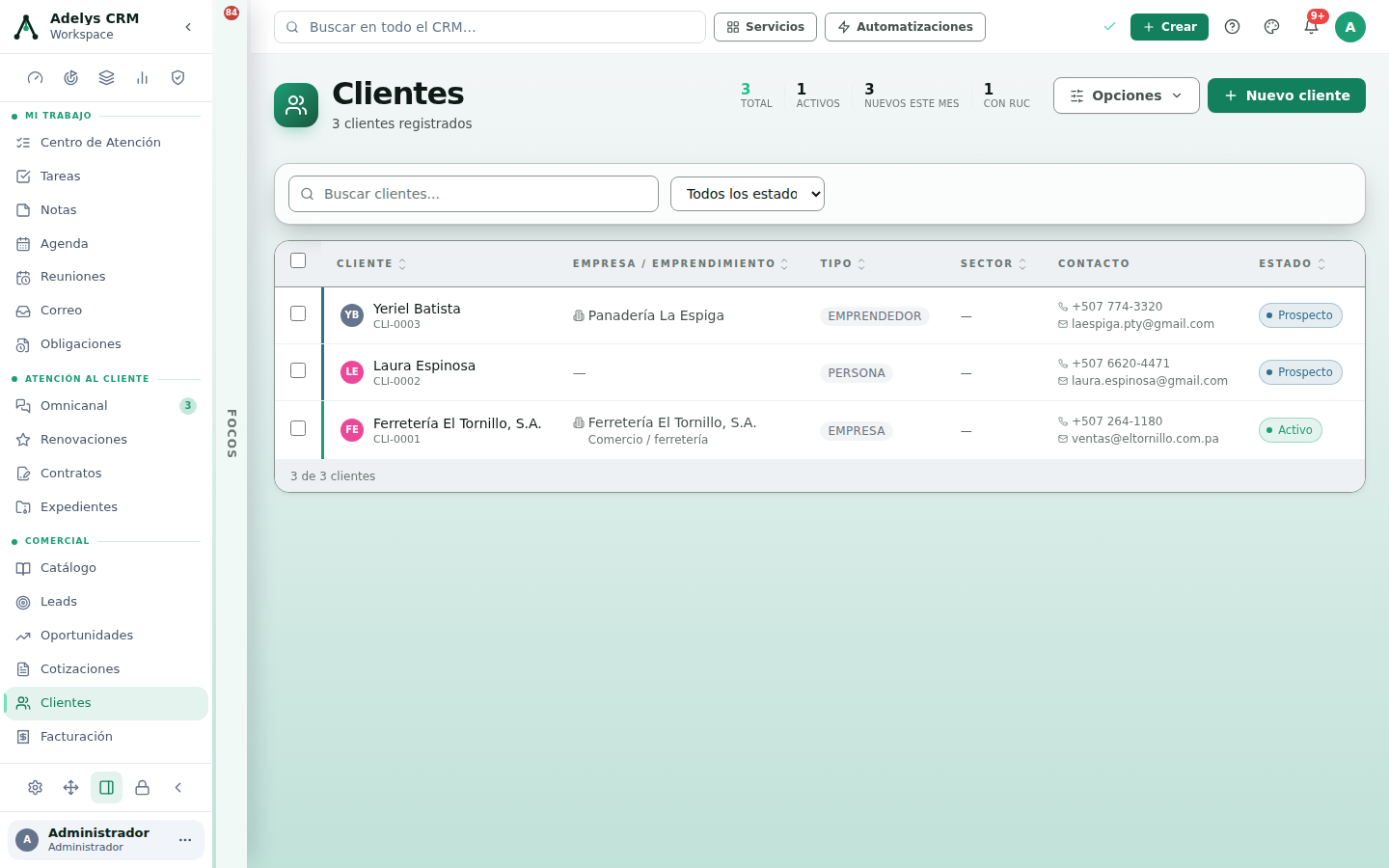
Task: Check the Ferretería El Tornillo row checkbox
Action: click(x=298, y=428)
